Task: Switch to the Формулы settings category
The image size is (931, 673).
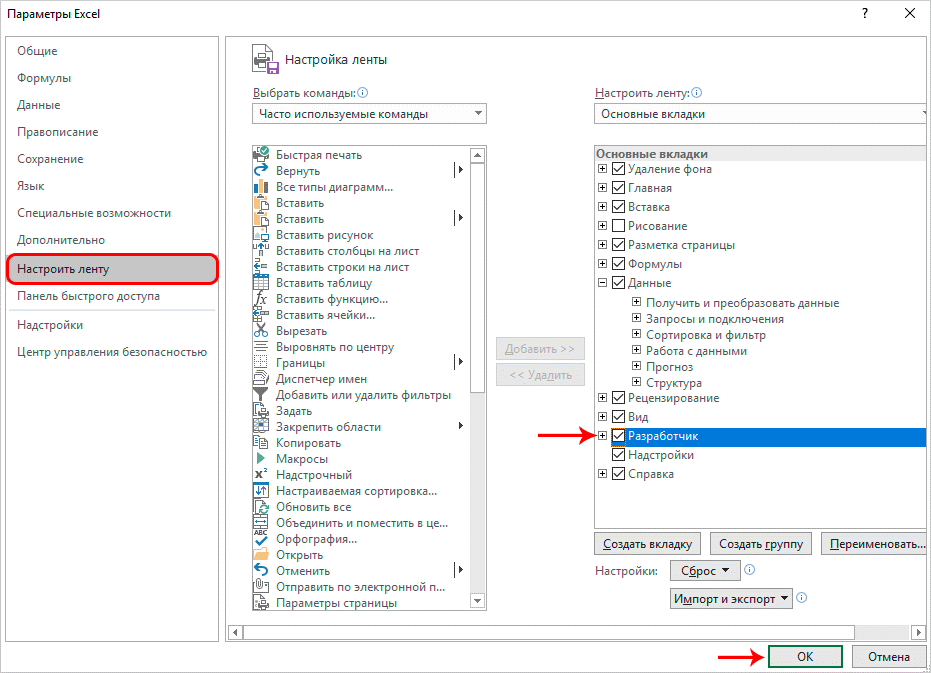Action: (x=44, y=78)
